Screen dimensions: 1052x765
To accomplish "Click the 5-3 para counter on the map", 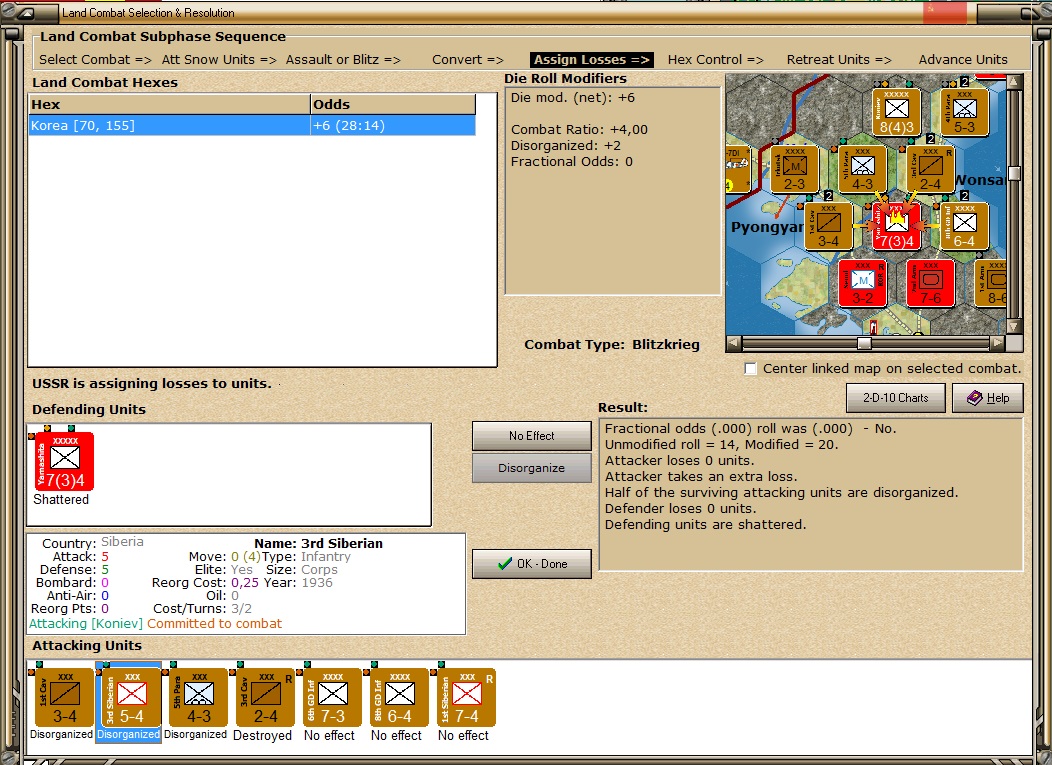I will click(x=964, y=112).
